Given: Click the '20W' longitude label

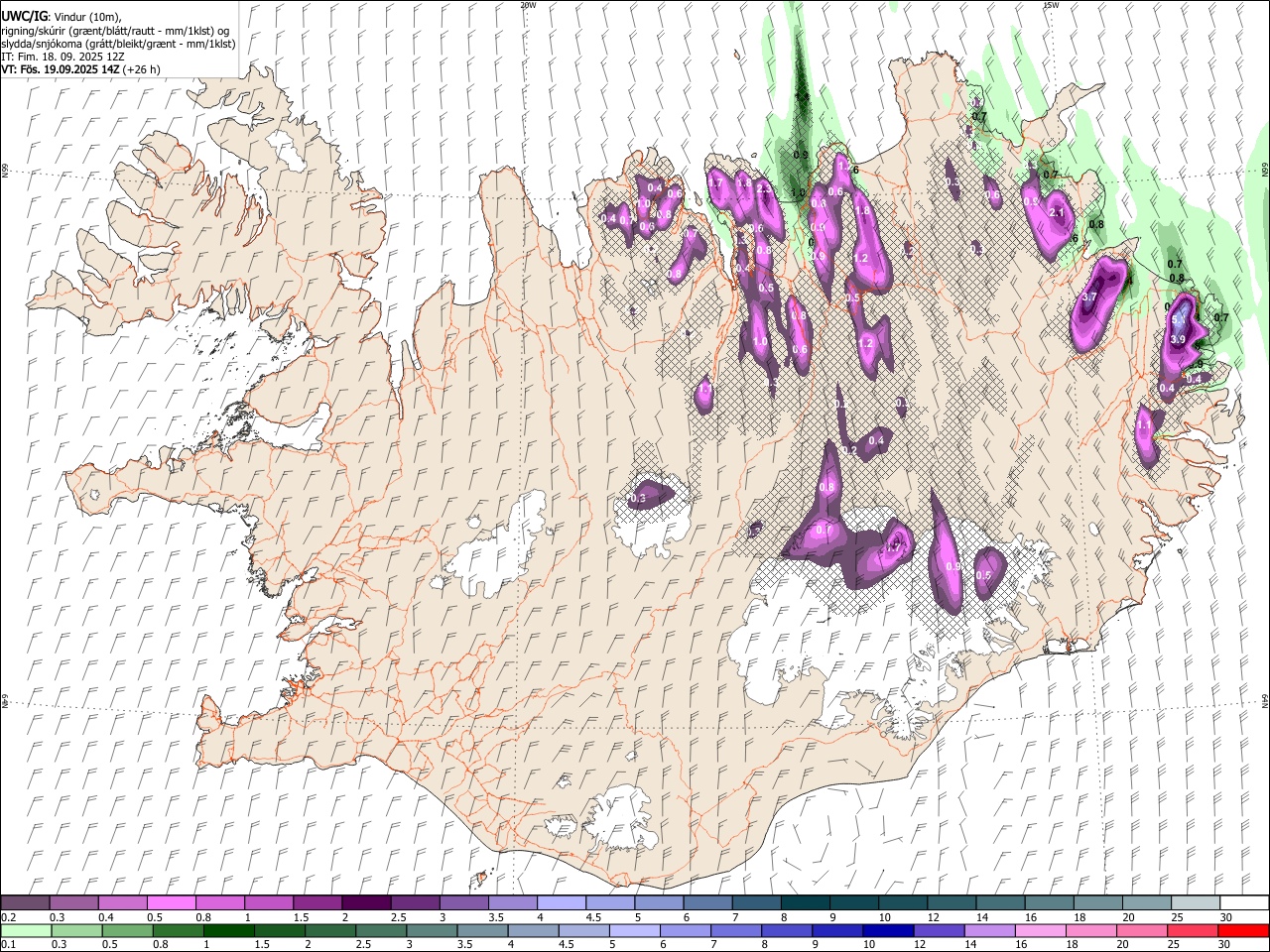Looking at the screenshot, I should (528, 5).
